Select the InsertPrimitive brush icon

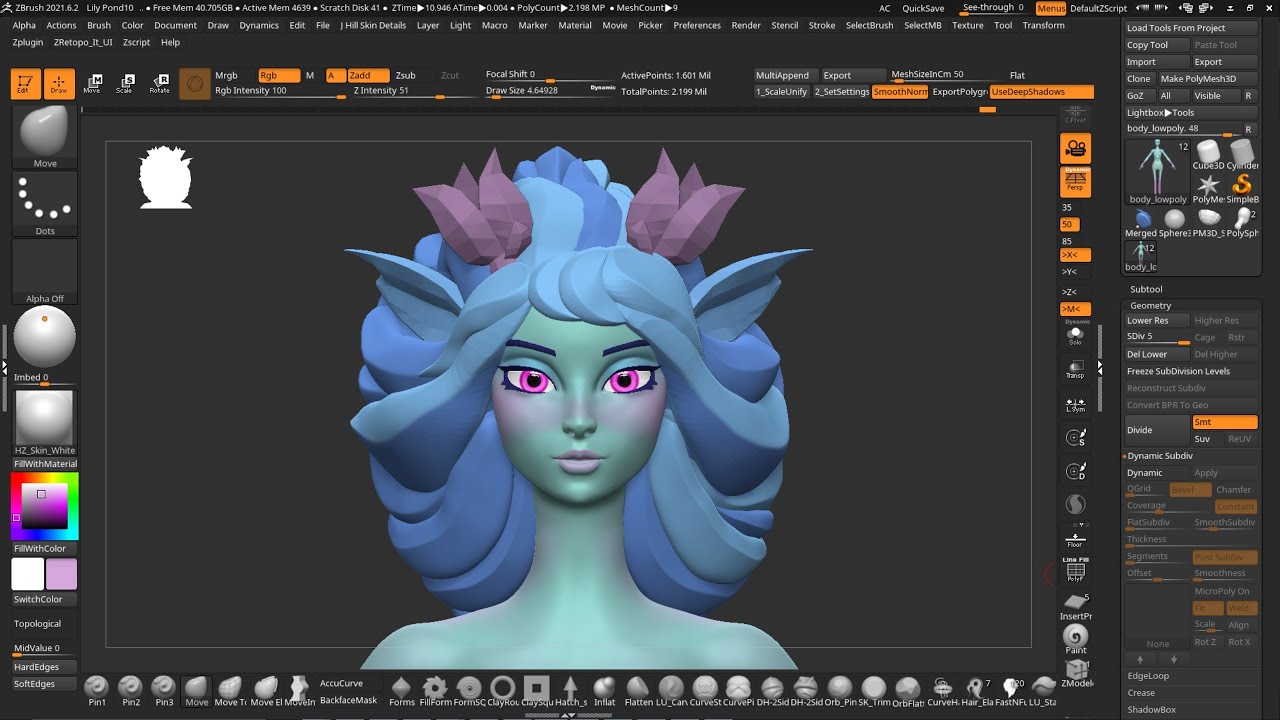[x=1076, y=606]
